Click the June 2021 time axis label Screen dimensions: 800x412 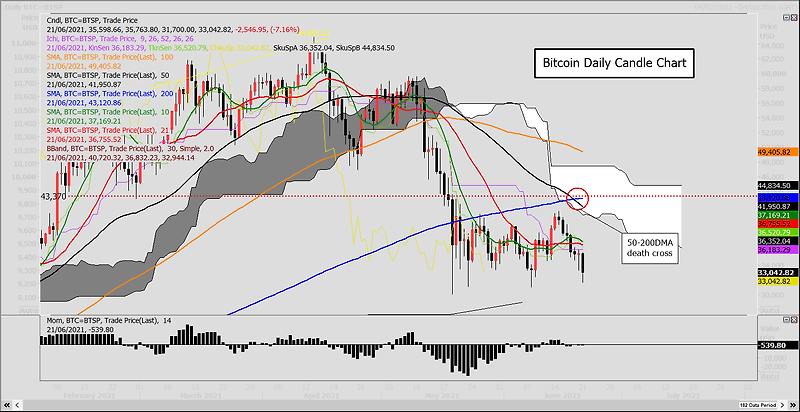[560, 395]
